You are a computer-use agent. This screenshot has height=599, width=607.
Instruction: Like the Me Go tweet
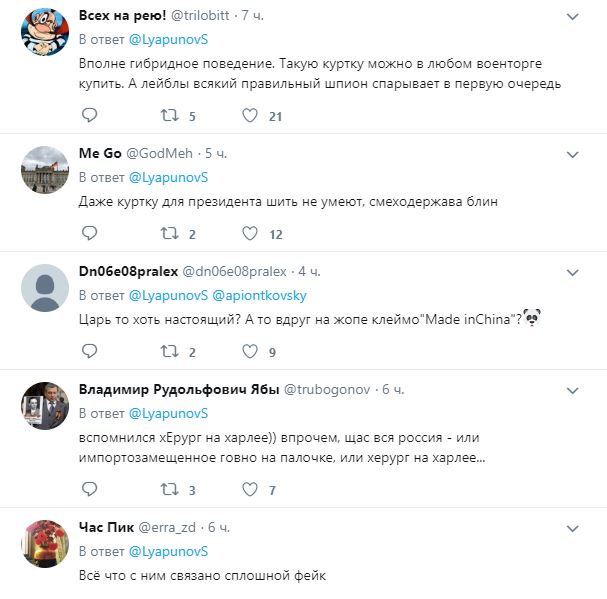[250, 233]
